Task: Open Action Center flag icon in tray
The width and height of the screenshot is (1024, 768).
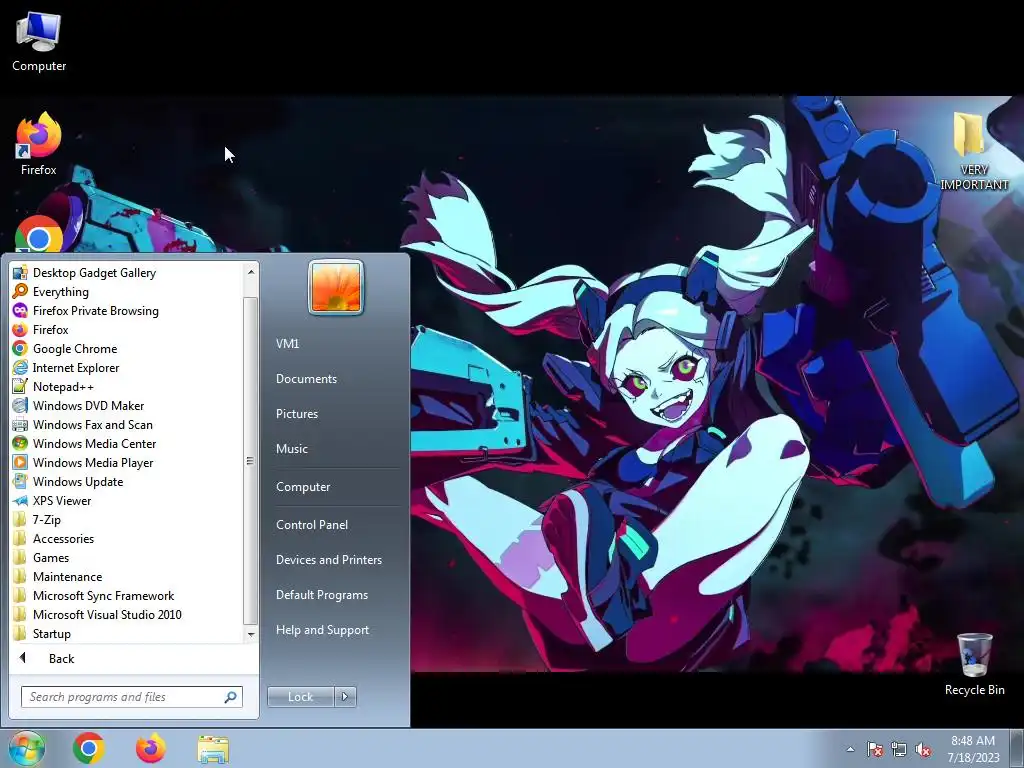Action: [x=874, y=749]
